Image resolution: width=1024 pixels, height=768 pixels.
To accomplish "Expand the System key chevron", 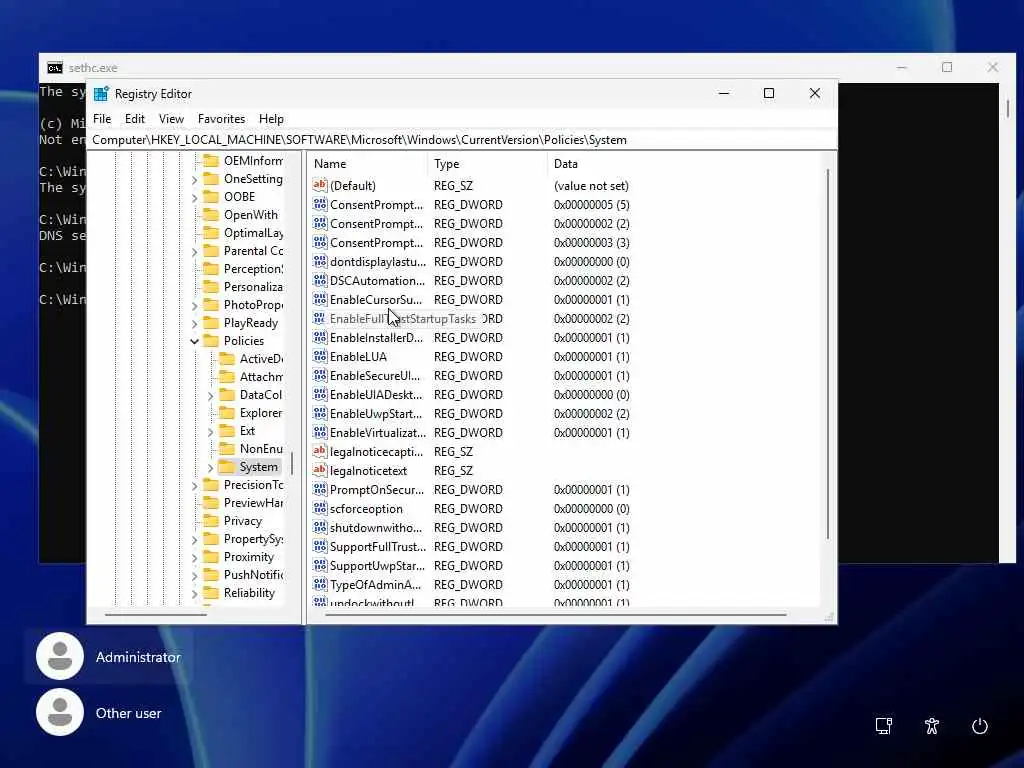I will (210, 468).
